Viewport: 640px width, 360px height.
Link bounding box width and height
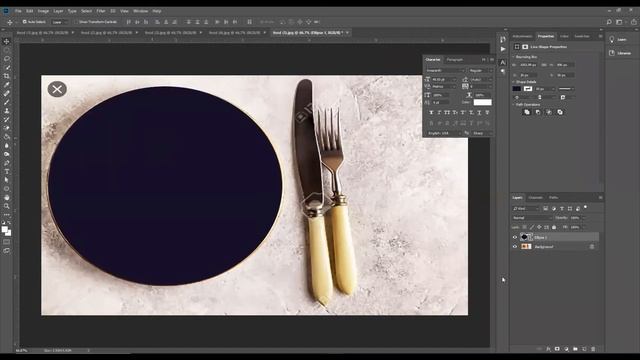pos(544,65)
